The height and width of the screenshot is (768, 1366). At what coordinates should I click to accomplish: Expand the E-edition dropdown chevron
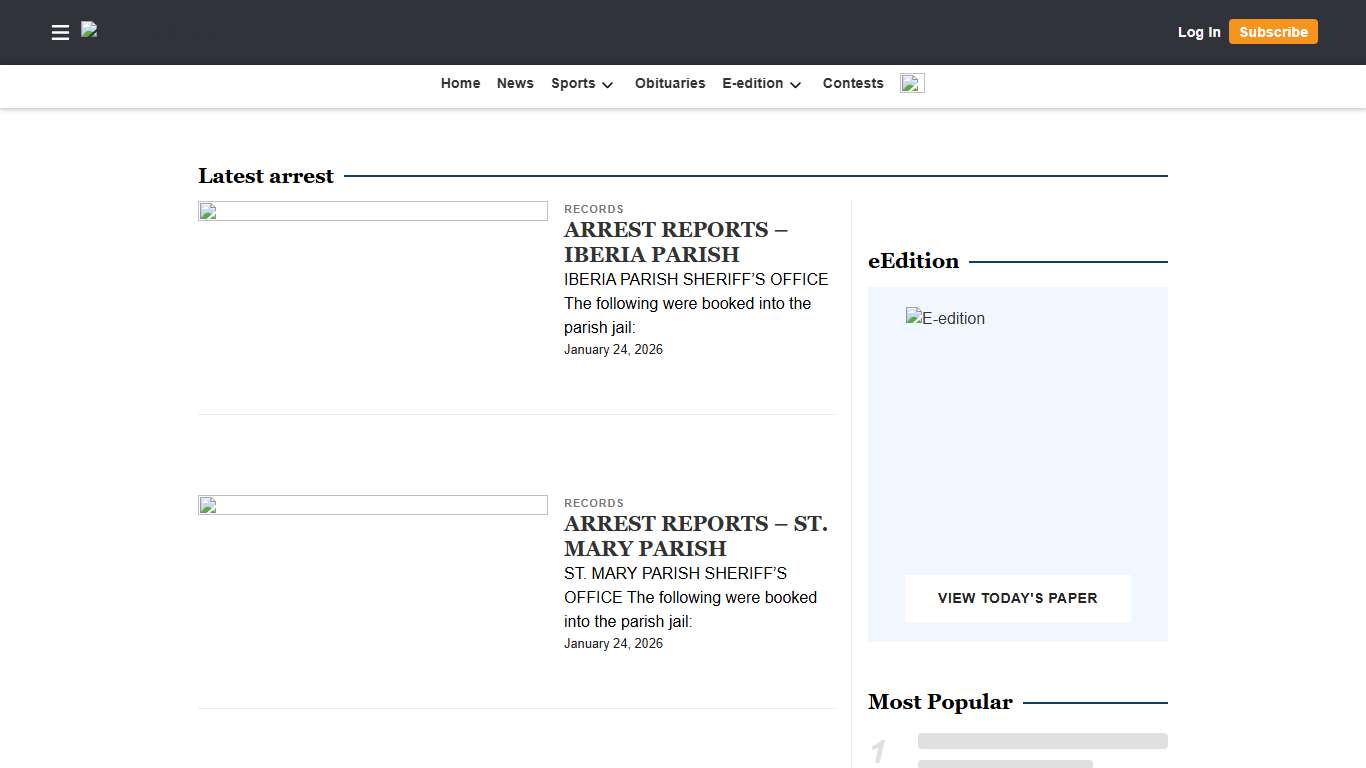pos(795,85)
